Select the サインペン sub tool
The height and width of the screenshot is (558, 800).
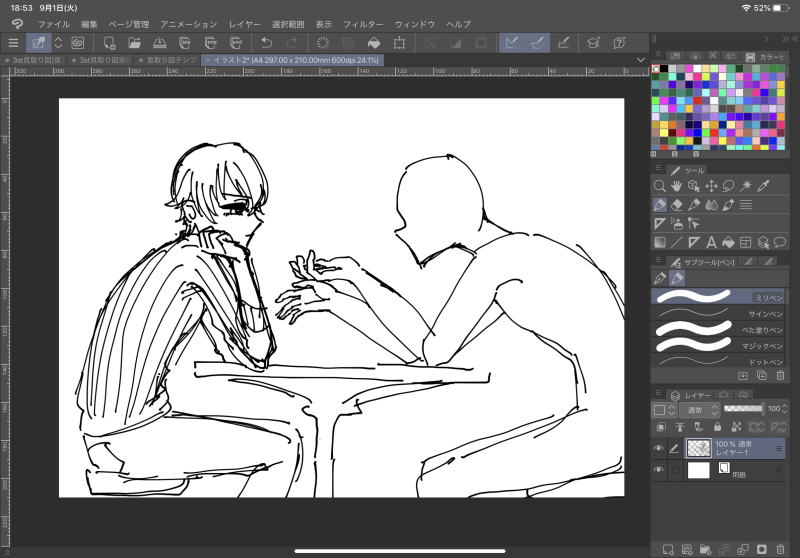(x=719, y=313)
